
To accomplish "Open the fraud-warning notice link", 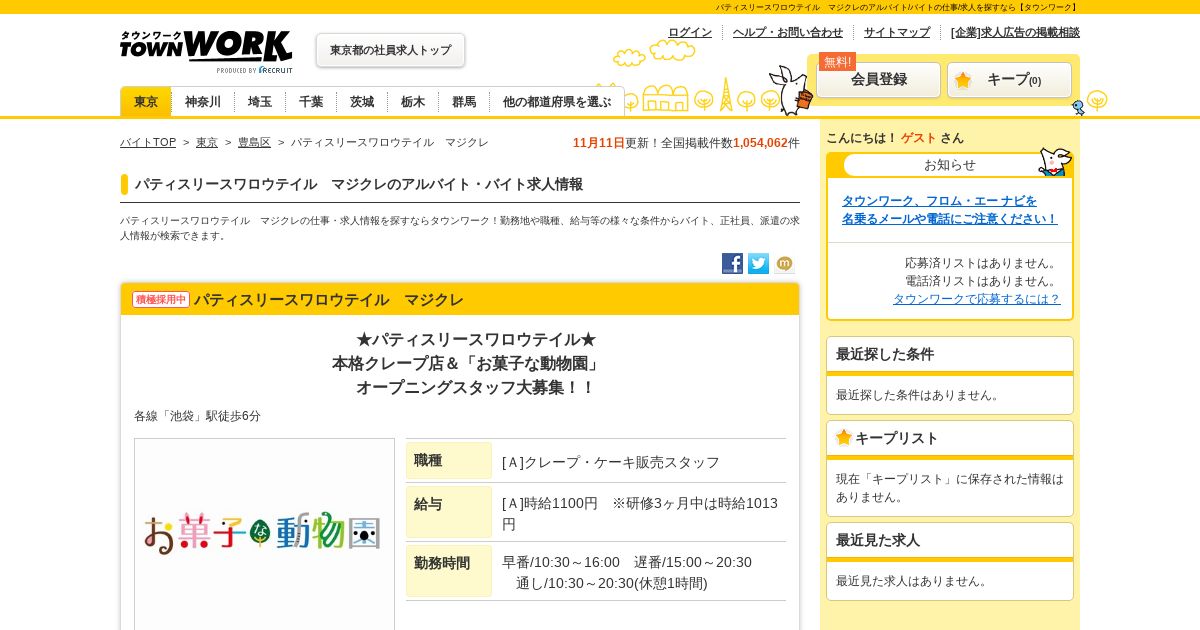I will (949, 210).
